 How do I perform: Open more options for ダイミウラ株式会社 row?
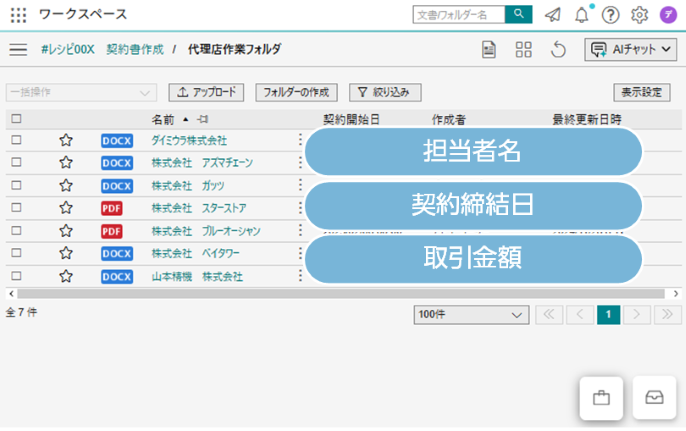tap(300, 140)
